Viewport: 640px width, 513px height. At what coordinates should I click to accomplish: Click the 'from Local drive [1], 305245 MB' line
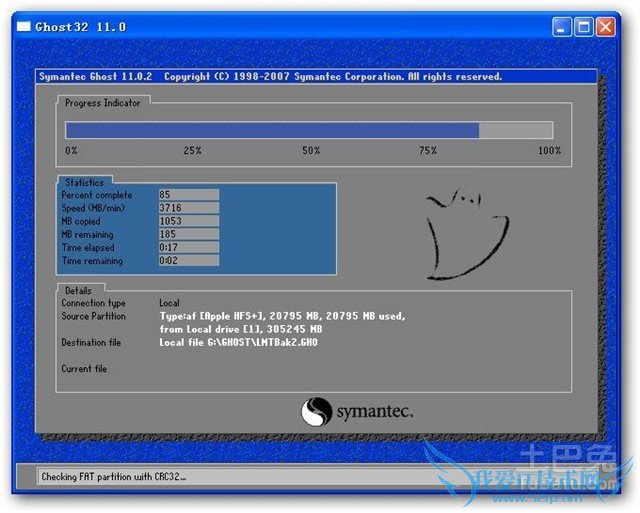coord(241,329)
